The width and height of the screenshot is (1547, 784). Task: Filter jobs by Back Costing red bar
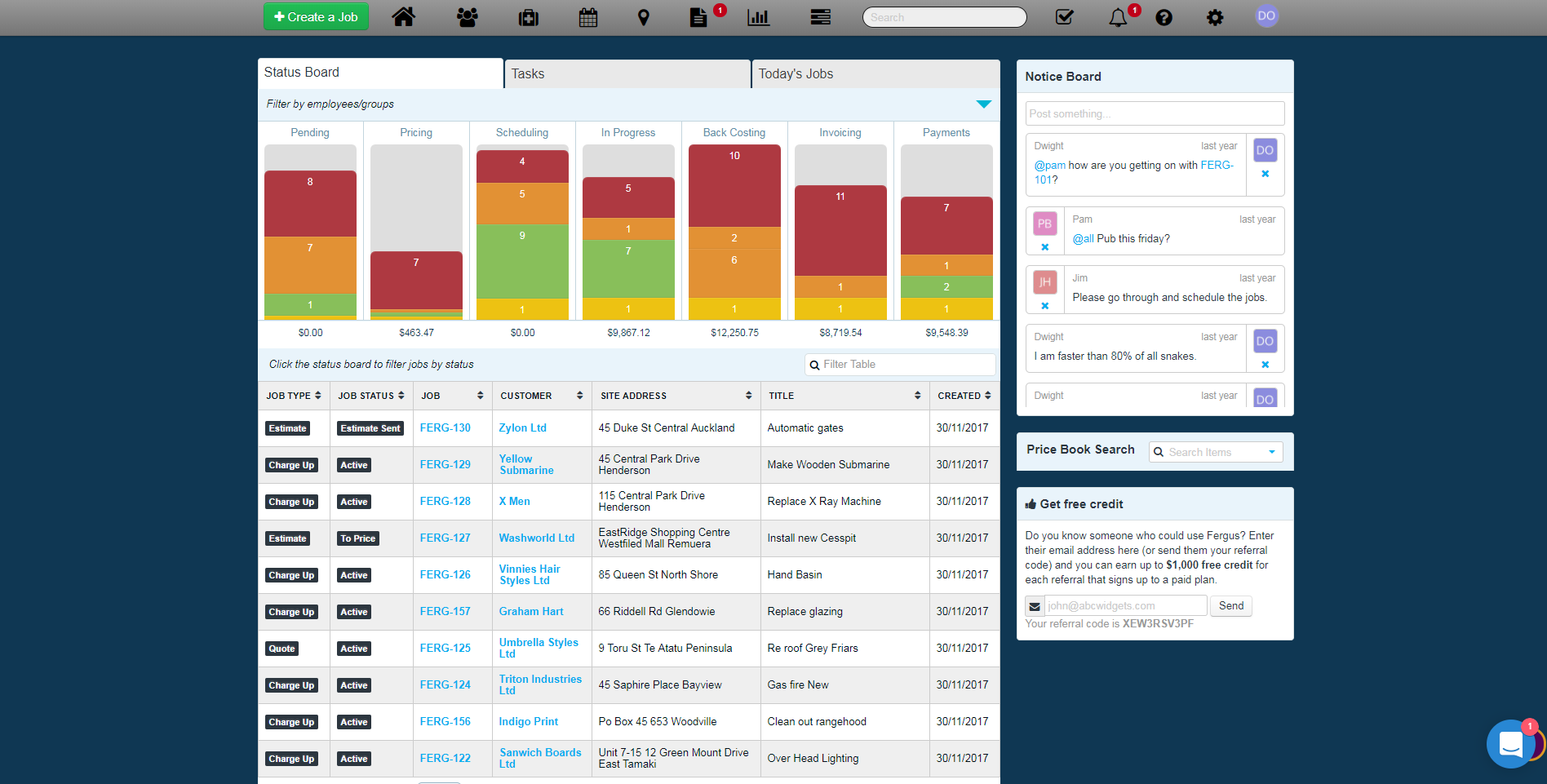[734, 186]
